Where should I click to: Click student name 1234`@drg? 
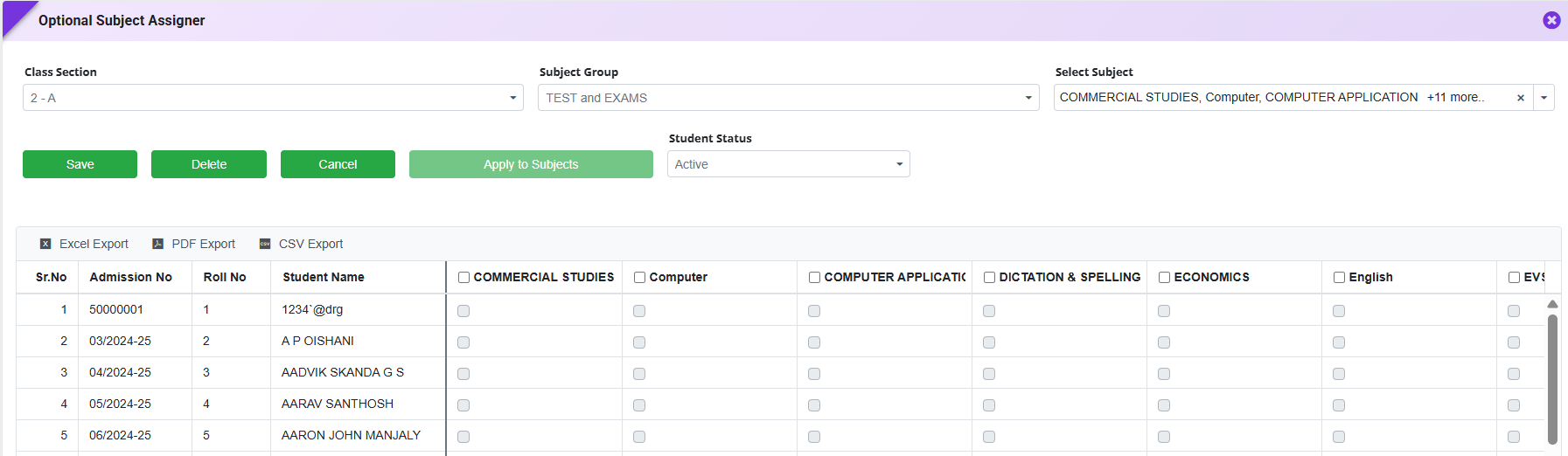(x=312, y=309)
